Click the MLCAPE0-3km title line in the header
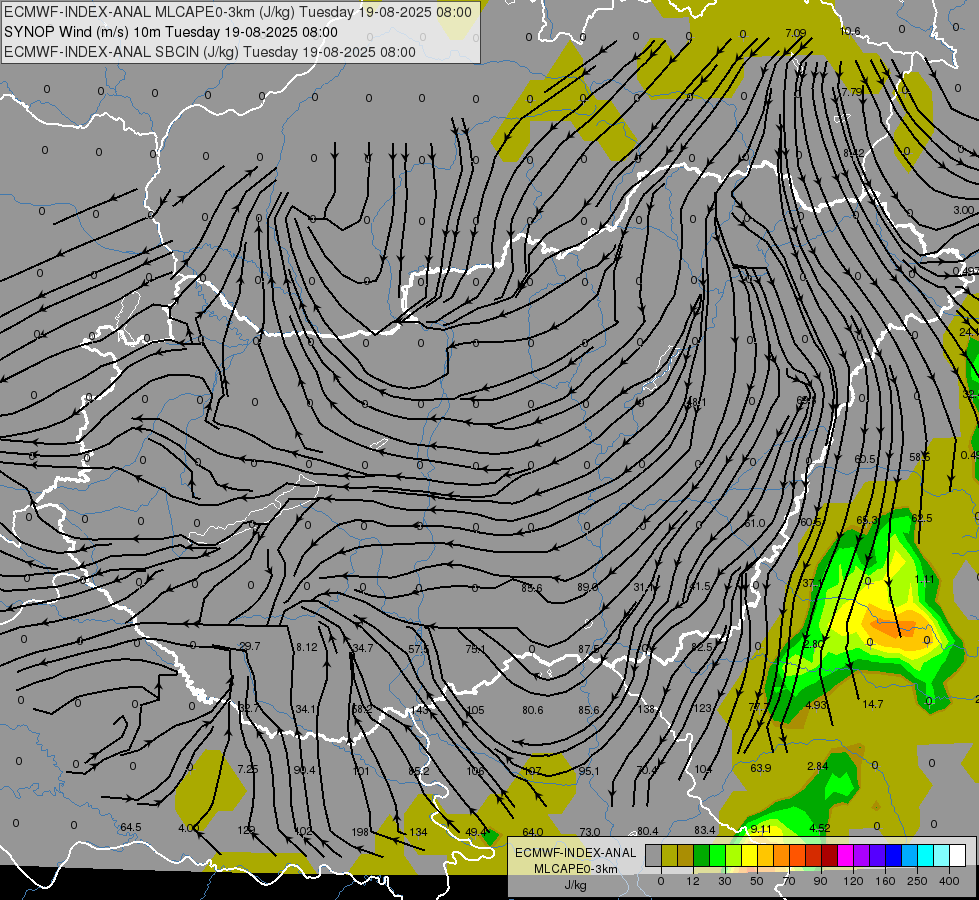Image resolution: width=979 pixels, height=900 pixels. click(238, 12)
